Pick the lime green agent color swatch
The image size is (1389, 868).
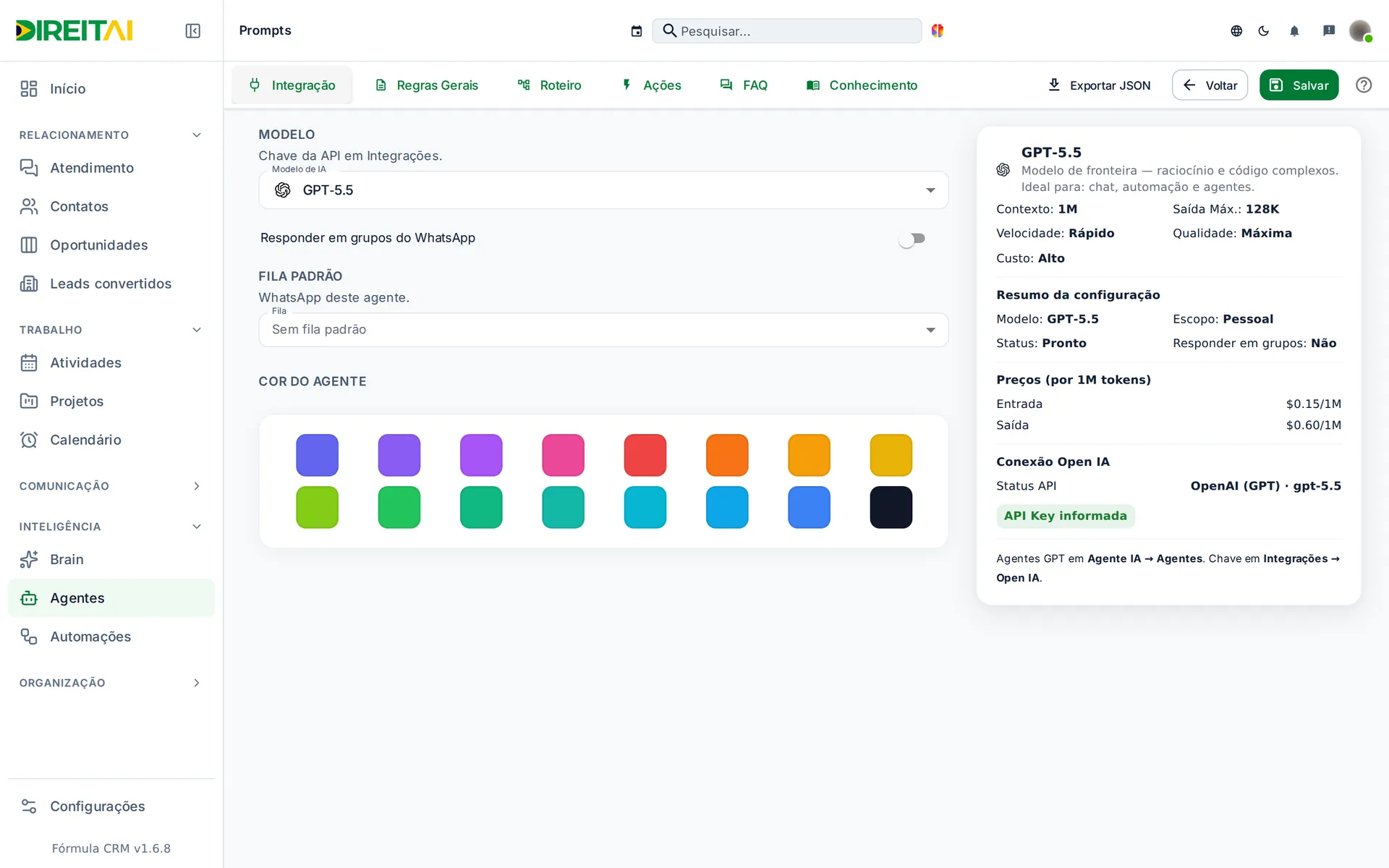pos(317,507)
